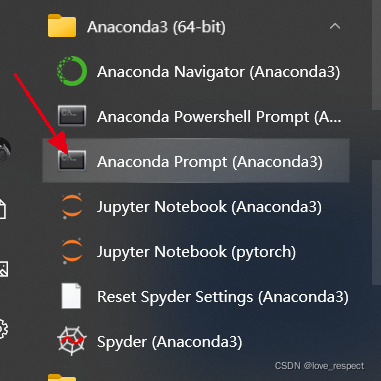381x381 pixels.
Task: Toggle the Anaconda3 (64-bit) folder header text
Action: pos(156,27)
